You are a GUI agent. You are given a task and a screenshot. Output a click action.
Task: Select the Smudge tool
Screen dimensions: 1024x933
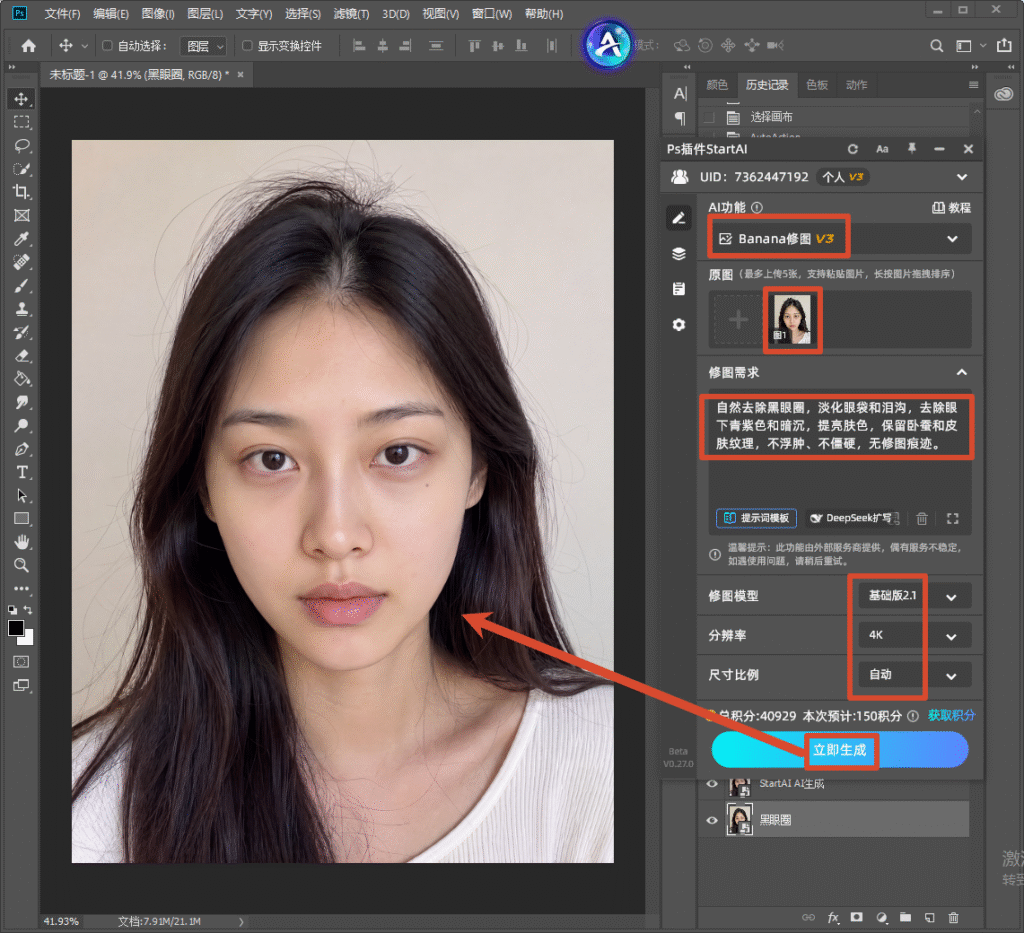pyautogui.click(x=22, y=402)
